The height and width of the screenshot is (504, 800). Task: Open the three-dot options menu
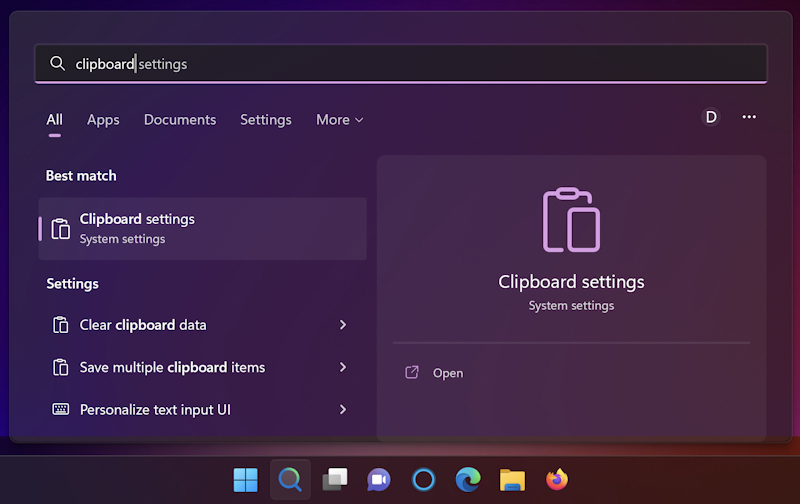coord(749,117)
